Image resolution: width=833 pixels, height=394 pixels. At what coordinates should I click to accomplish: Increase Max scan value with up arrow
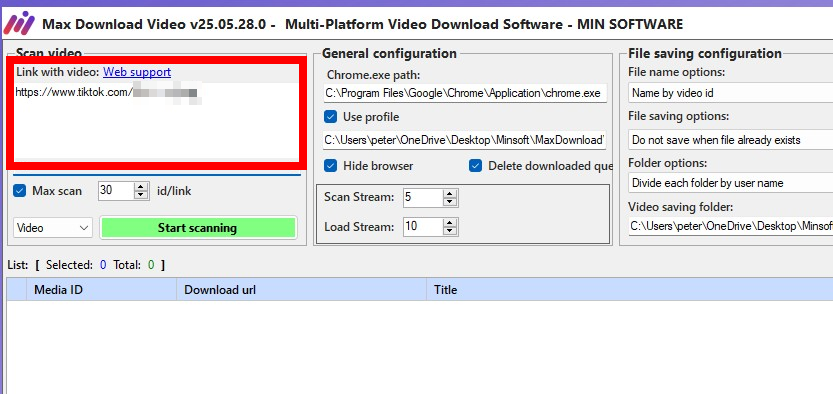(141, 187)
